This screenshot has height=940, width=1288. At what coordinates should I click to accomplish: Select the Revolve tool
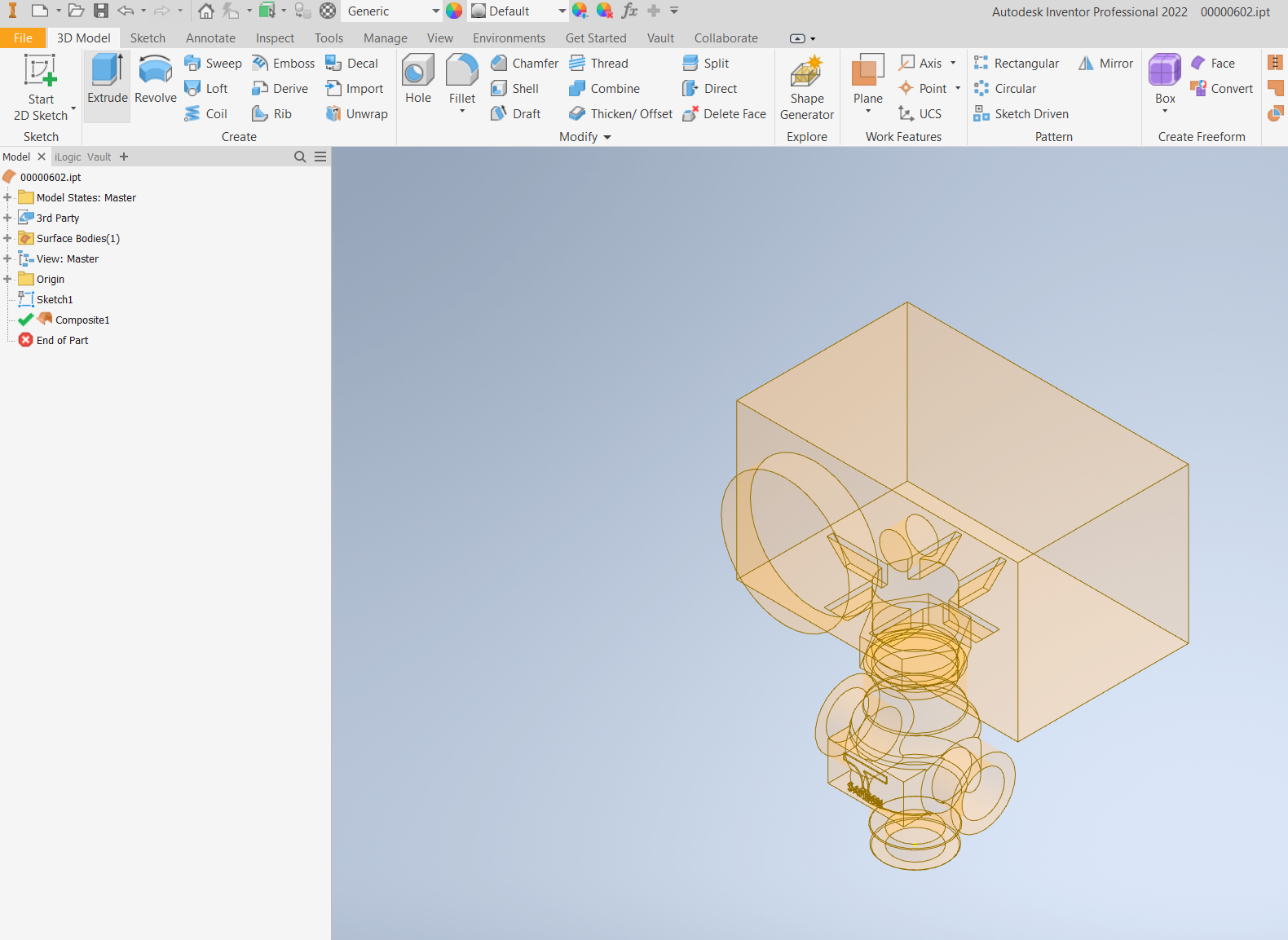pos(155,79)
